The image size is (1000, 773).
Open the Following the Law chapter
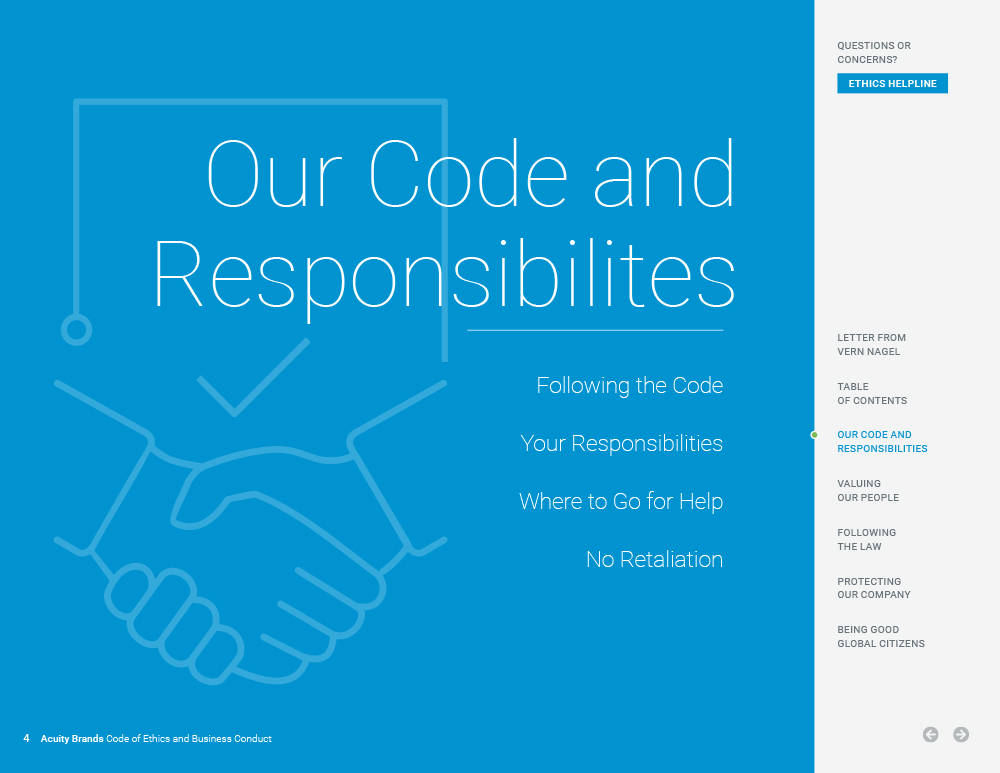click(x=866, y=540)
